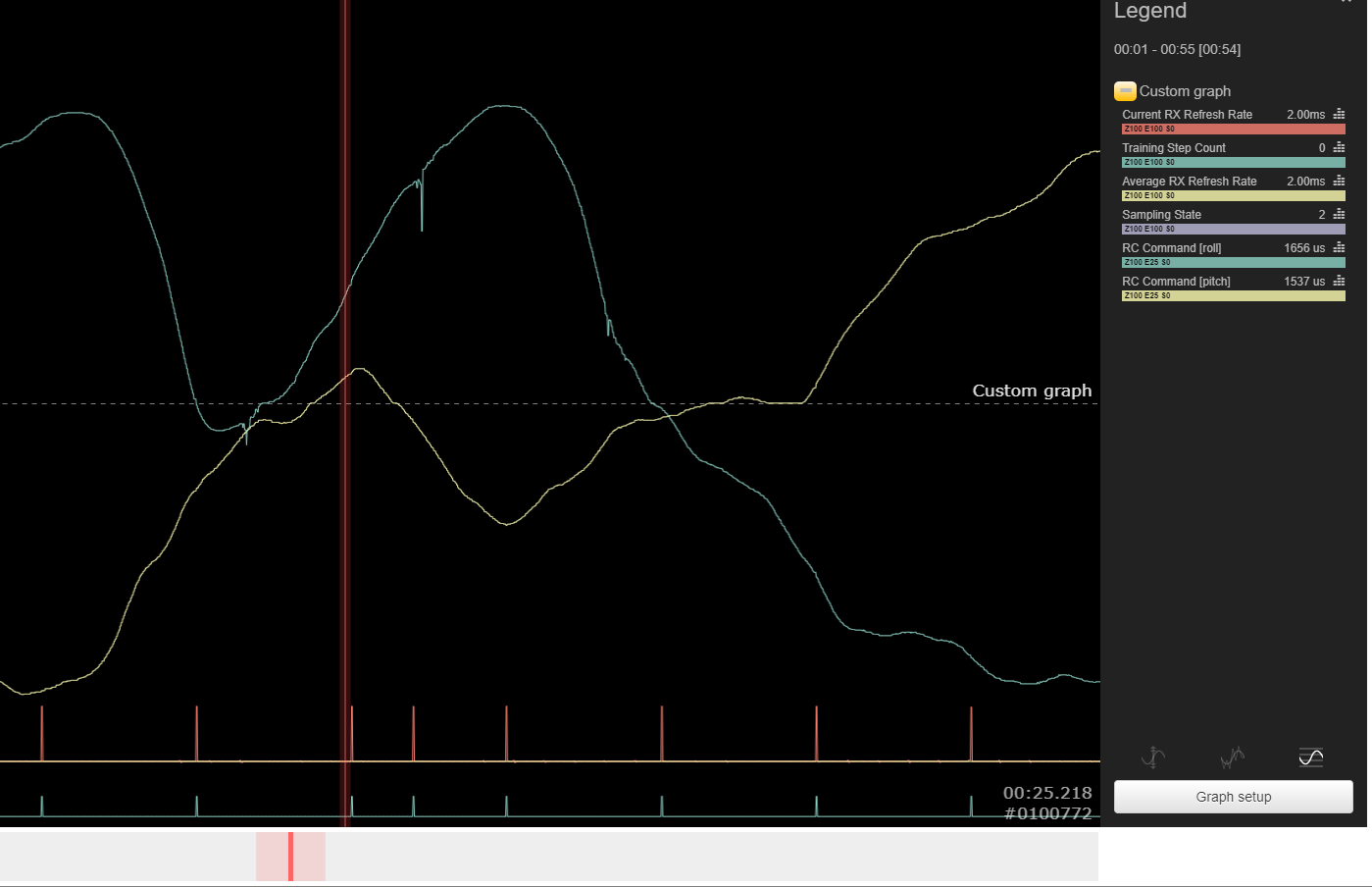The image size is (1372, 887).
Task: Click the 1656 us roll value
Action: 1304,248
